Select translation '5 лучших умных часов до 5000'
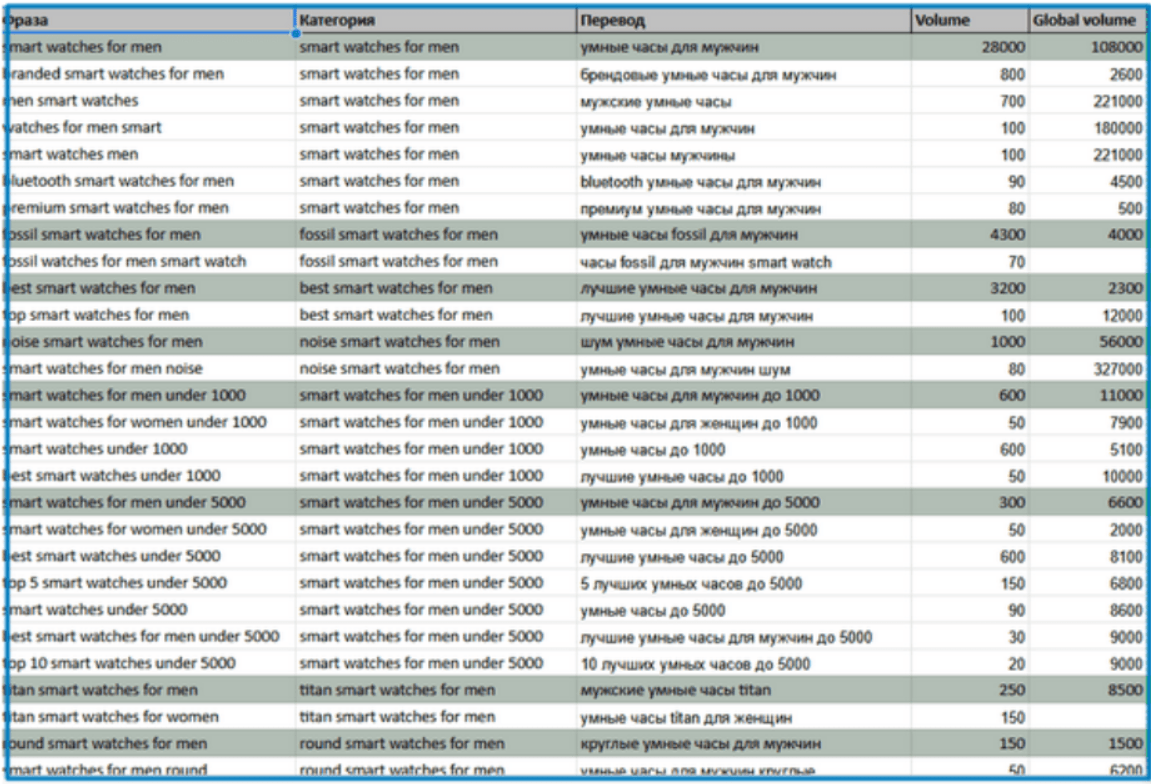This screenshot has height=784, width=1151. point(744,583)
